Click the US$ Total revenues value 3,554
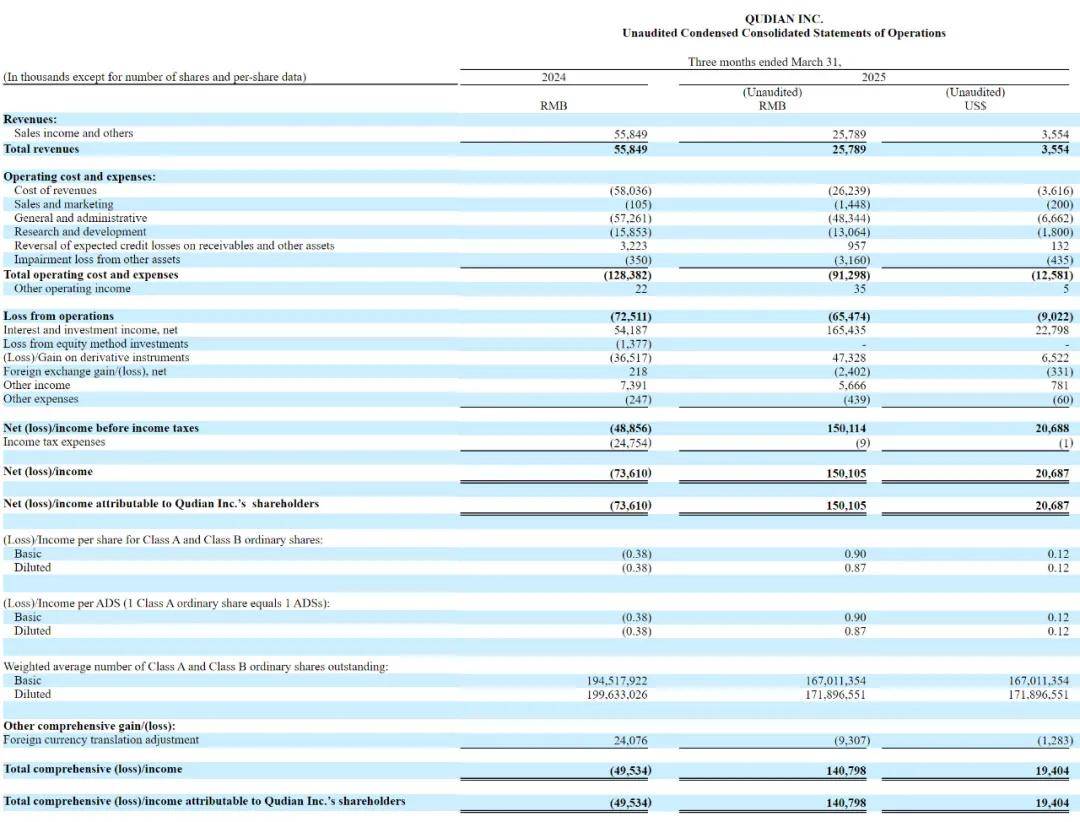 1055,150
